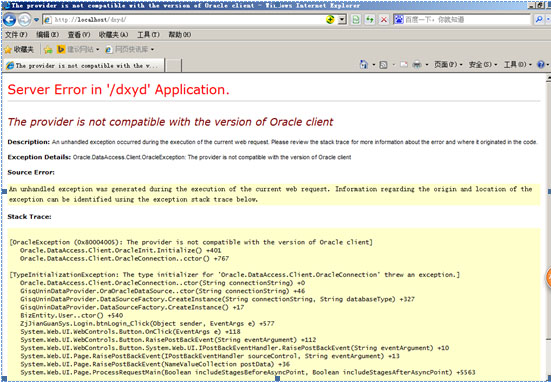551x382 pixels.
Task: Click the 'Source Error:' label
Action: (x=31, y=172)
